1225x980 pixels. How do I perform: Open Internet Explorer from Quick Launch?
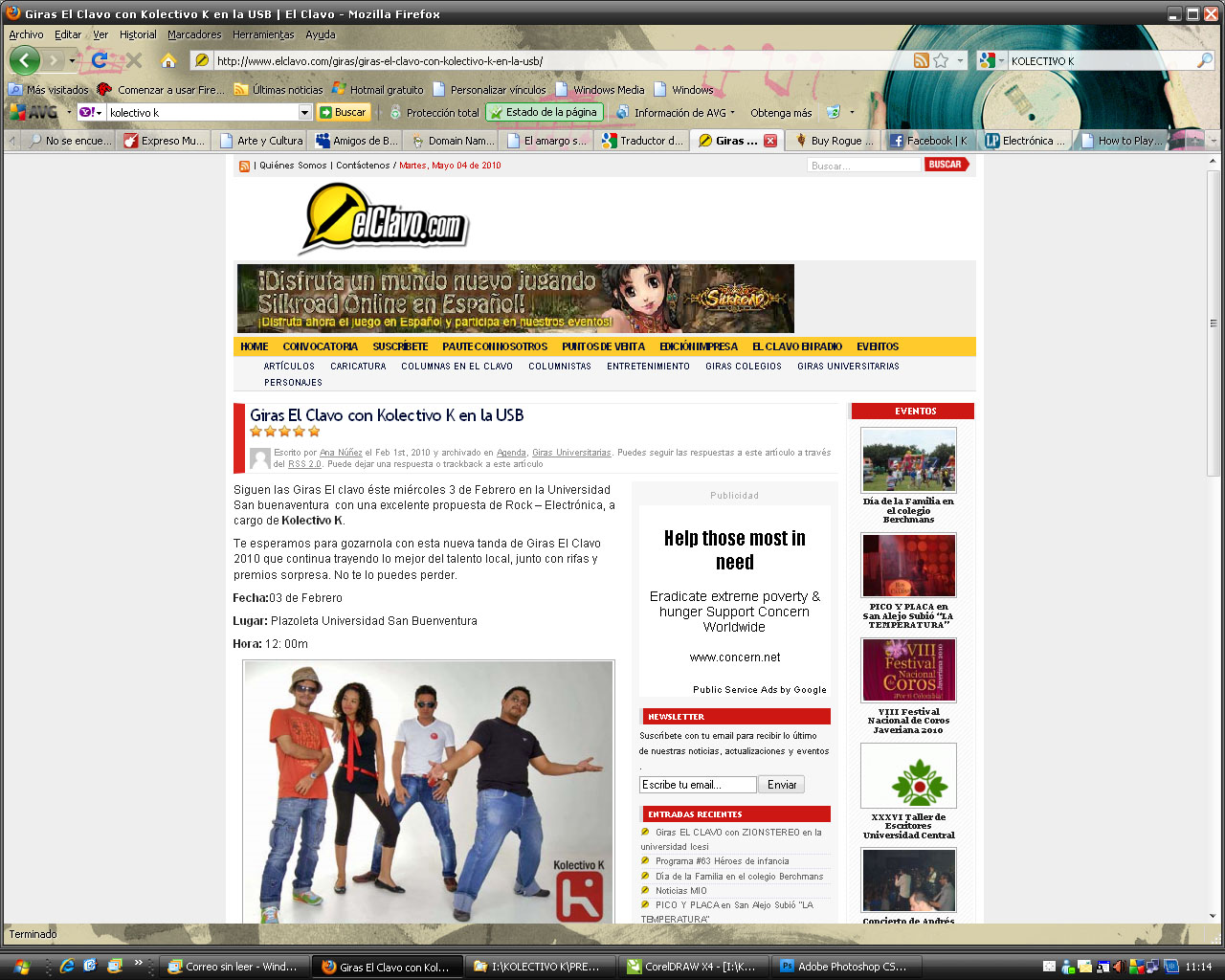(67, 967)
